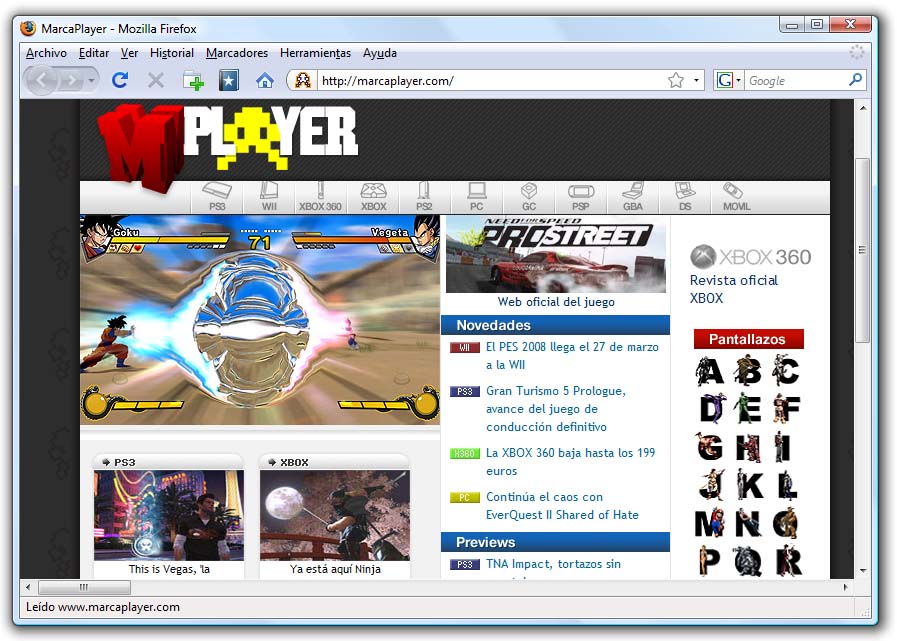This screenshot has height=641, width=897.
Task: Click the stop loading X icon
Action: [156, 80]
